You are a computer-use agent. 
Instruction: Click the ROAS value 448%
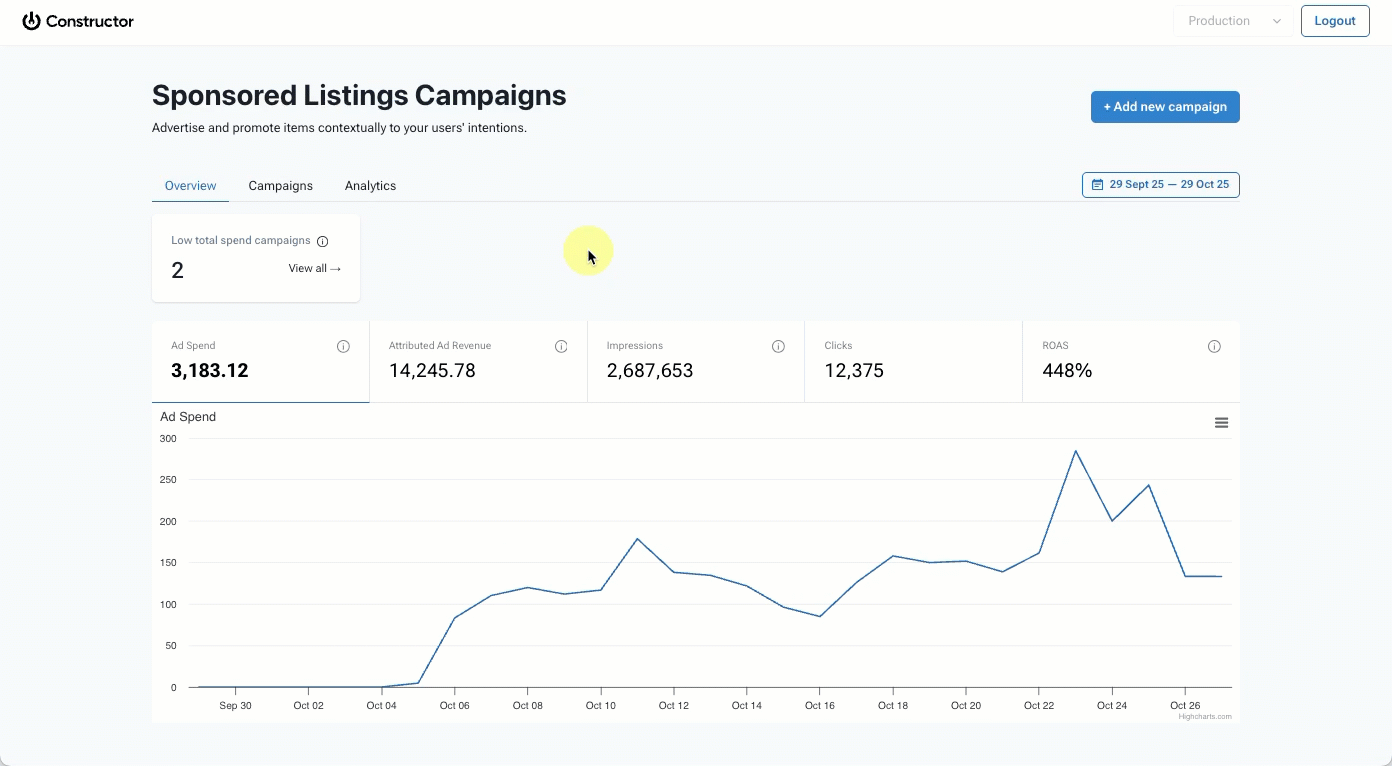[1067, 371]
